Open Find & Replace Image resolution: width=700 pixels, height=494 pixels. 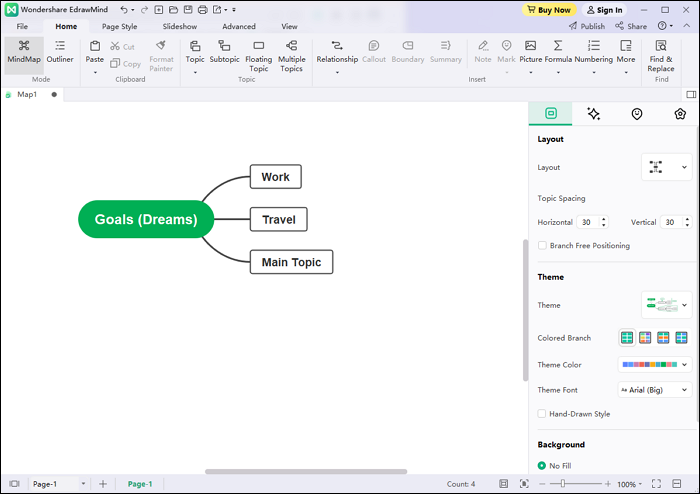coord(661,56)
